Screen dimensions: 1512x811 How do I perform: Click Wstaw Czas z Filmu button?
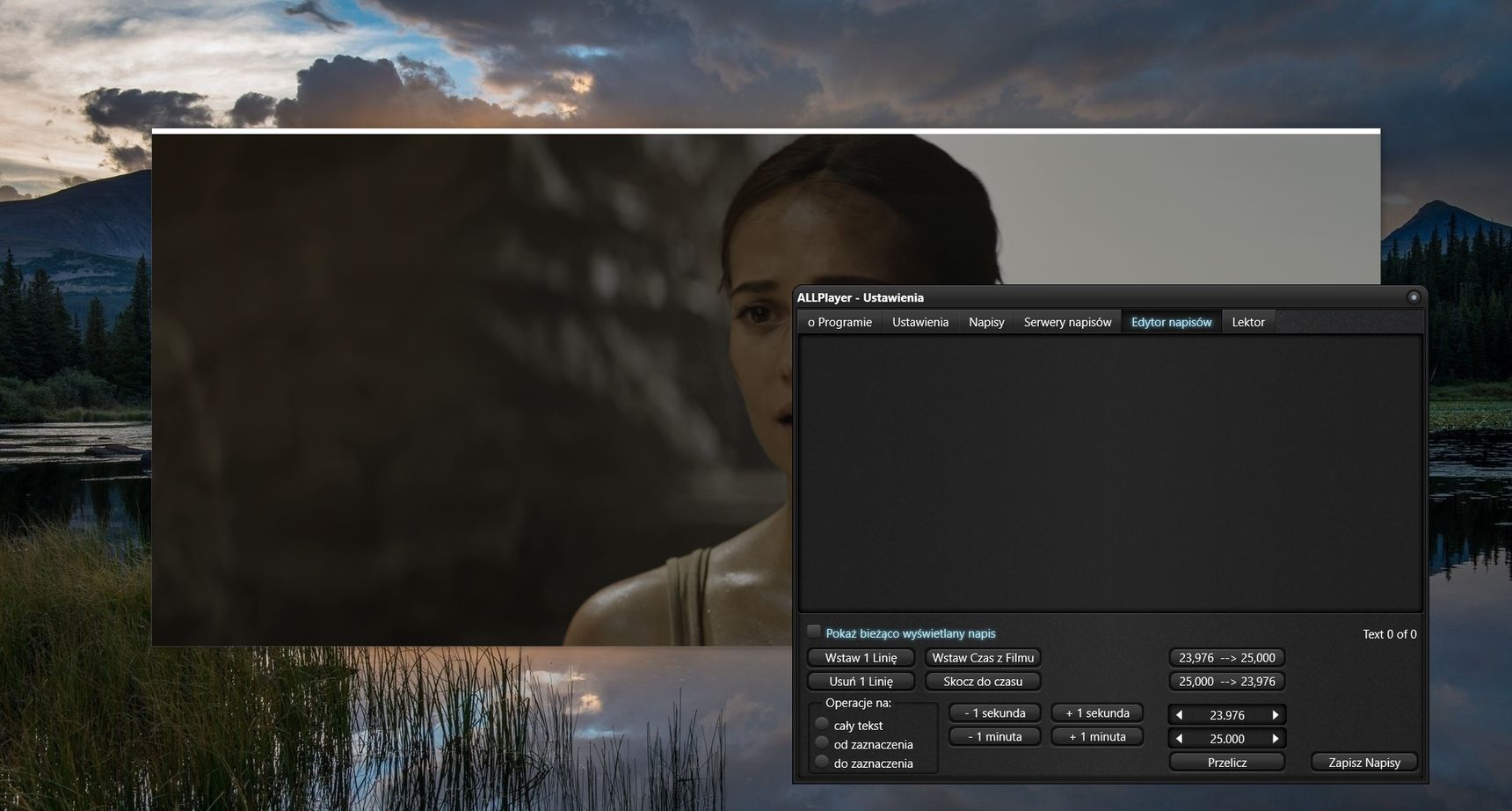click(983, 658)
